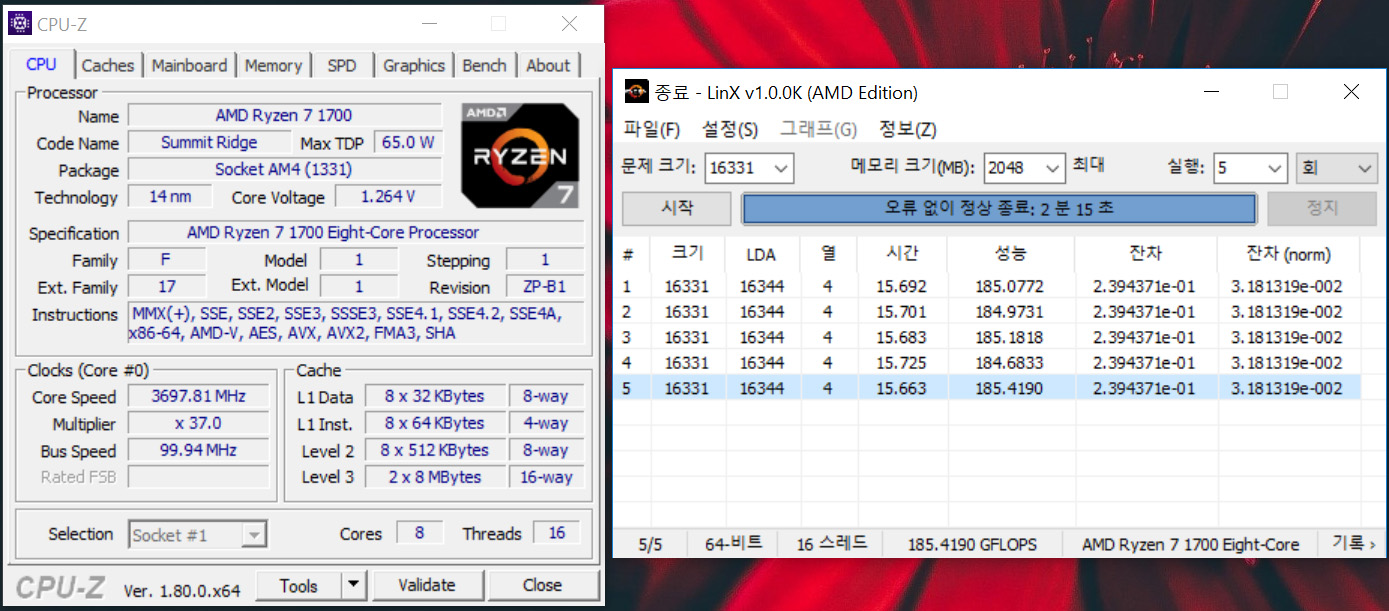This screenshot has width=1389, height=611.
Task: Click the x 37.0 multiplier value
Action: pyautogui.click(x=198, y=423)
